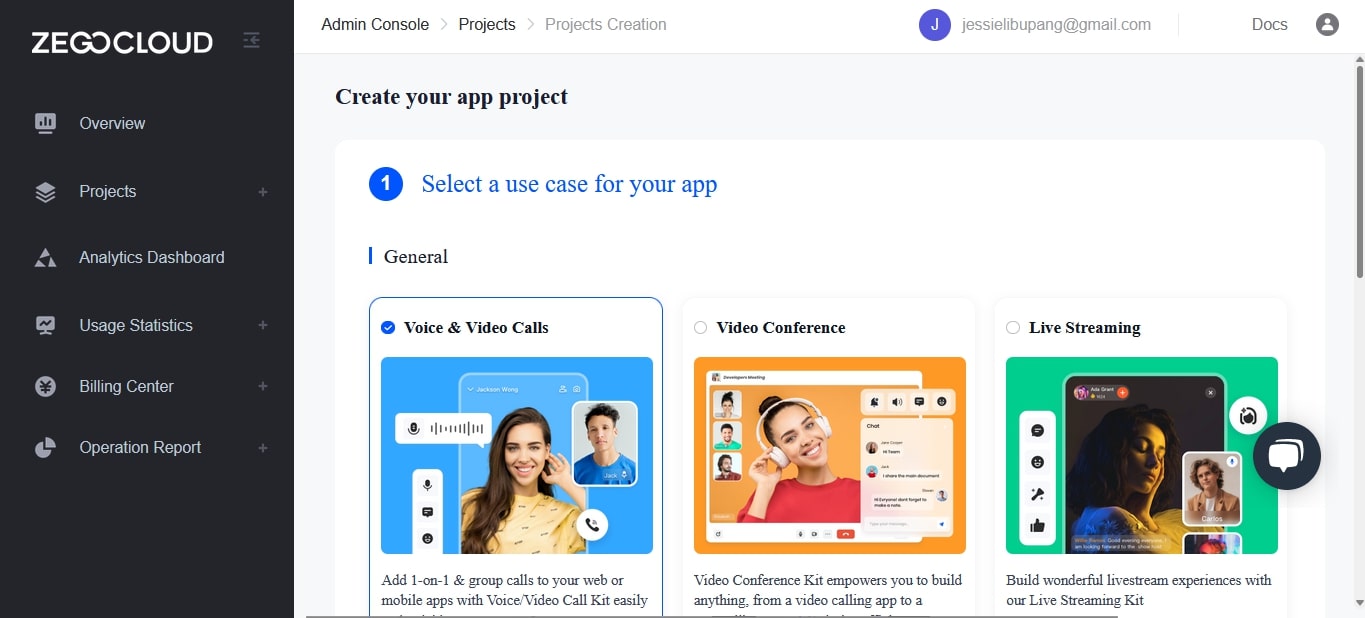
Task: Expand the Operation Report submenu
Action: coord(263,448)
